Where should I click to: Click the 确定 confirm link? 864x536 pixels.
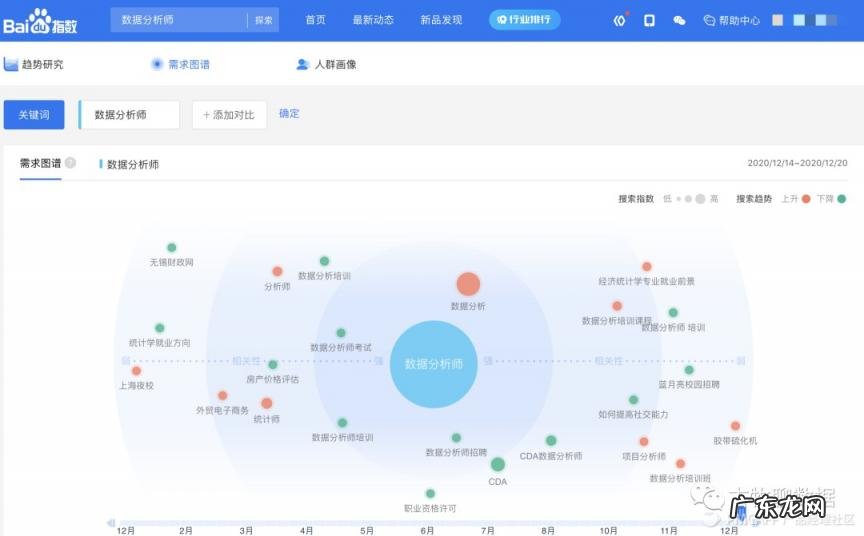[x=289, y=113]
